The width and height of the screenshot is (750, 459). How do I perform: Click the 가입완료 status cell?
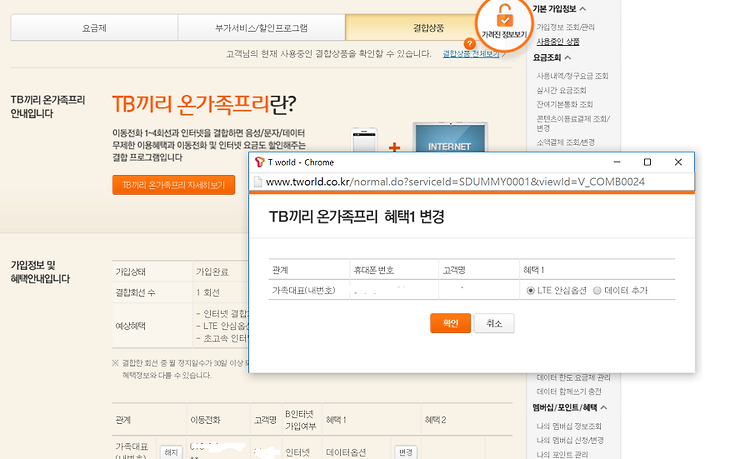[212, 272]
